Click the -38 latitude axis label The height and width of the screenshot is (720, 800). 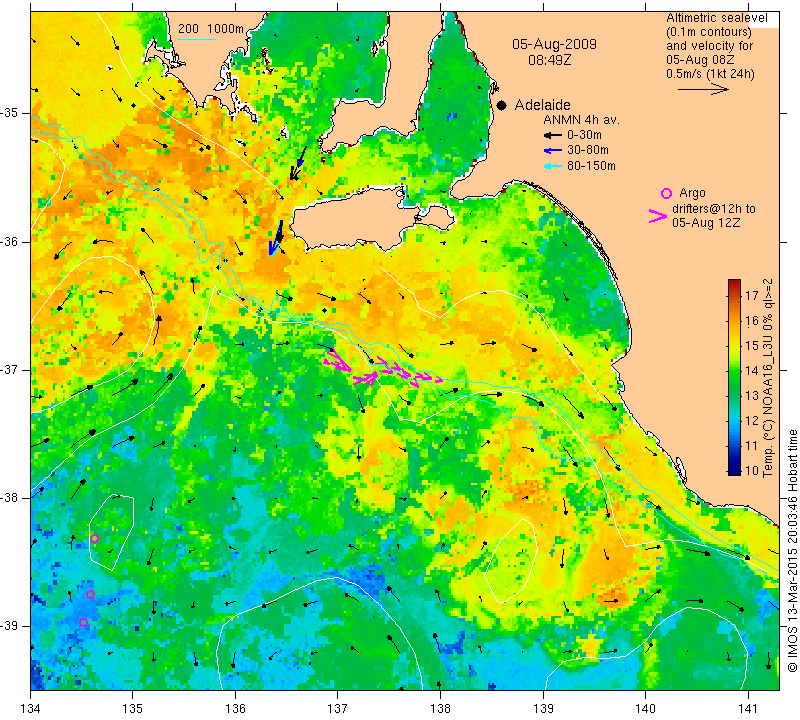(x=10, y=498)
